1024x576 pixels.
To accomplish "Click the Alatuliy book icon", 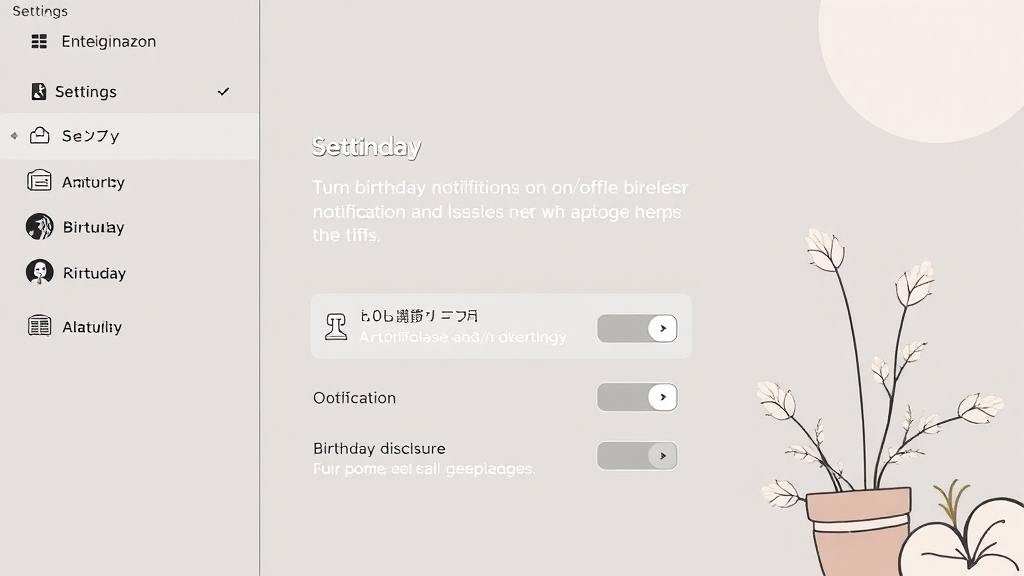I will [40, 326].
